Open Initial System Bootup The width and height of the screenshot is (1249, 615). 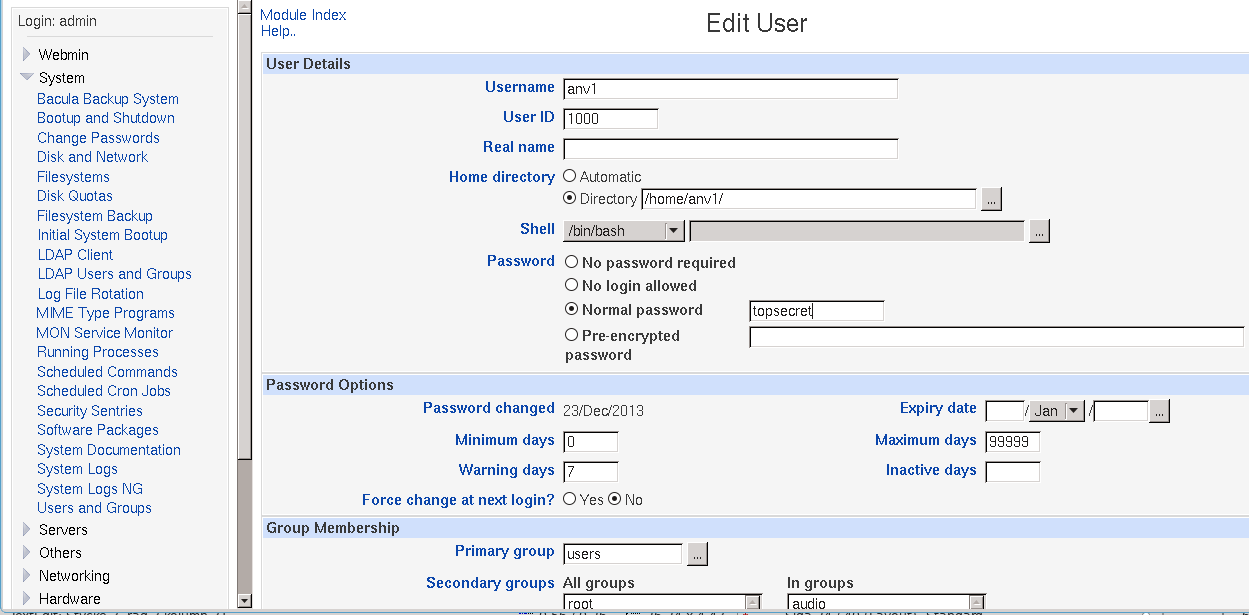[103, 235]
